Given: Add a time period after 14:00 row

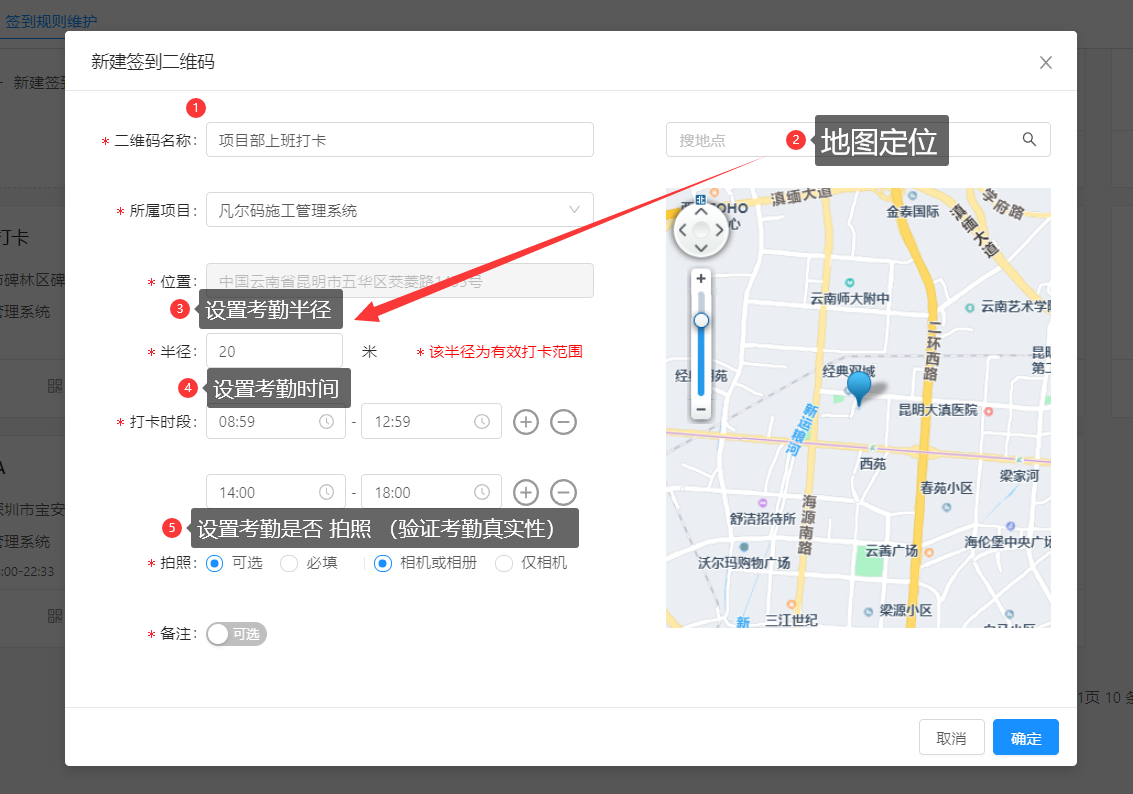Looking at the screenshot, I should (526, 492).
